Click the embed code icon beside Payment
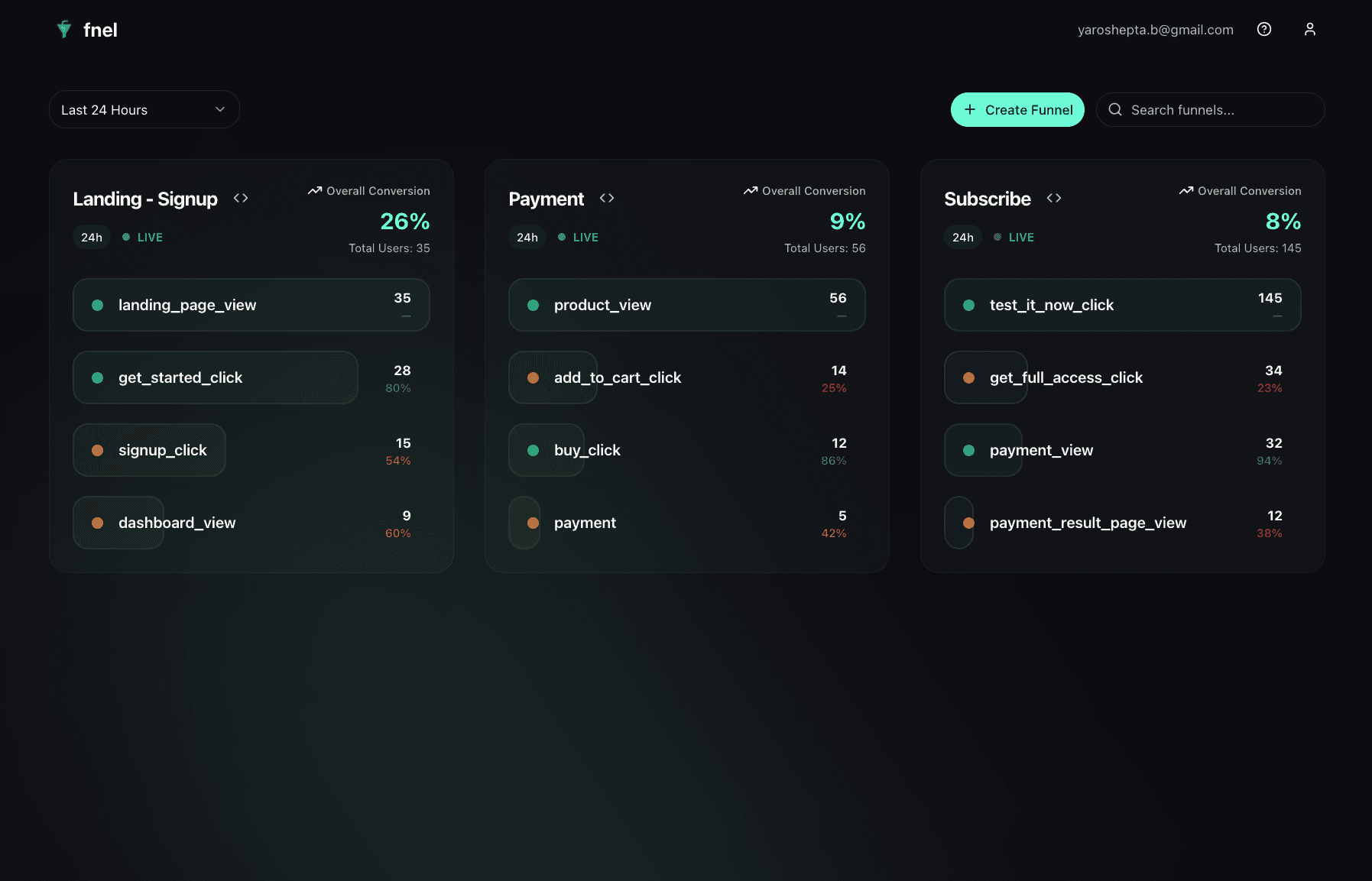1372x881 pixels. click(x=607, y=198)
